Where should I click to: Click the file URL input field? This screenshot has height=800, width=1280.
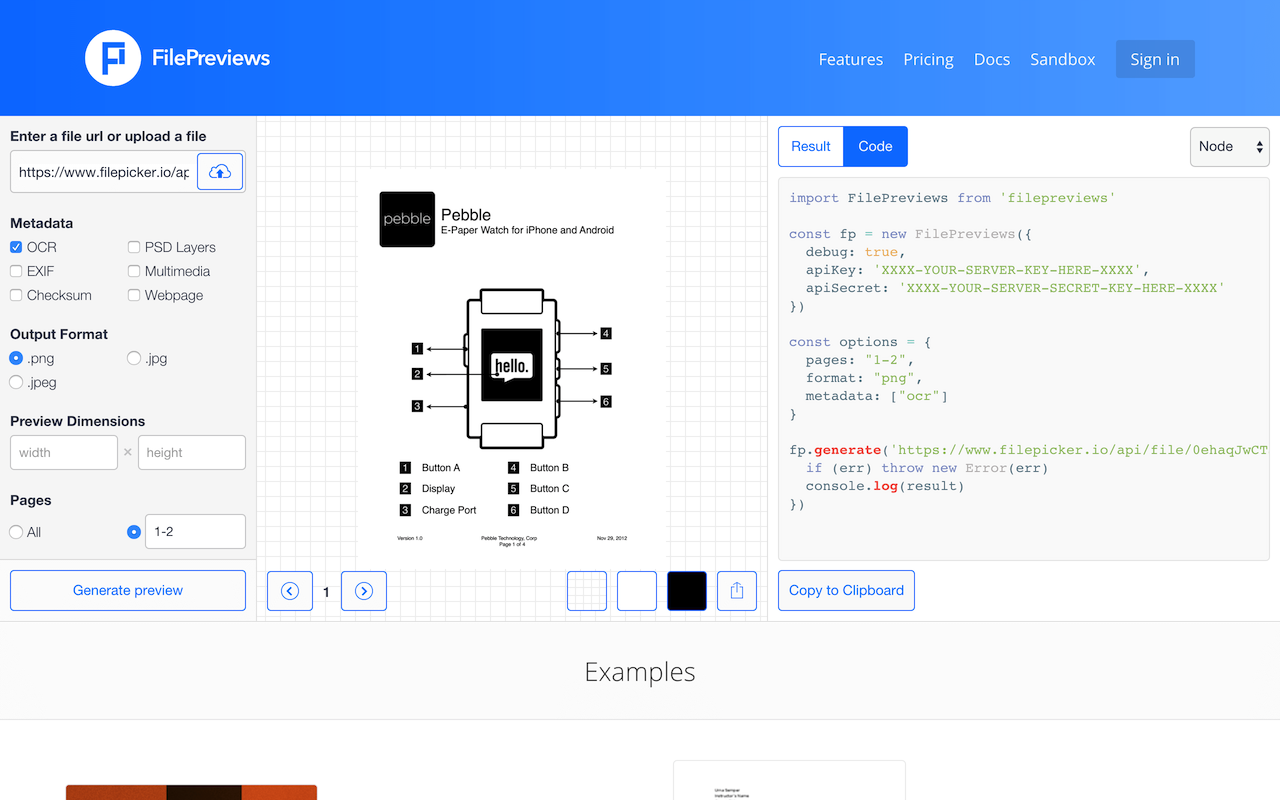pos(104,172)
